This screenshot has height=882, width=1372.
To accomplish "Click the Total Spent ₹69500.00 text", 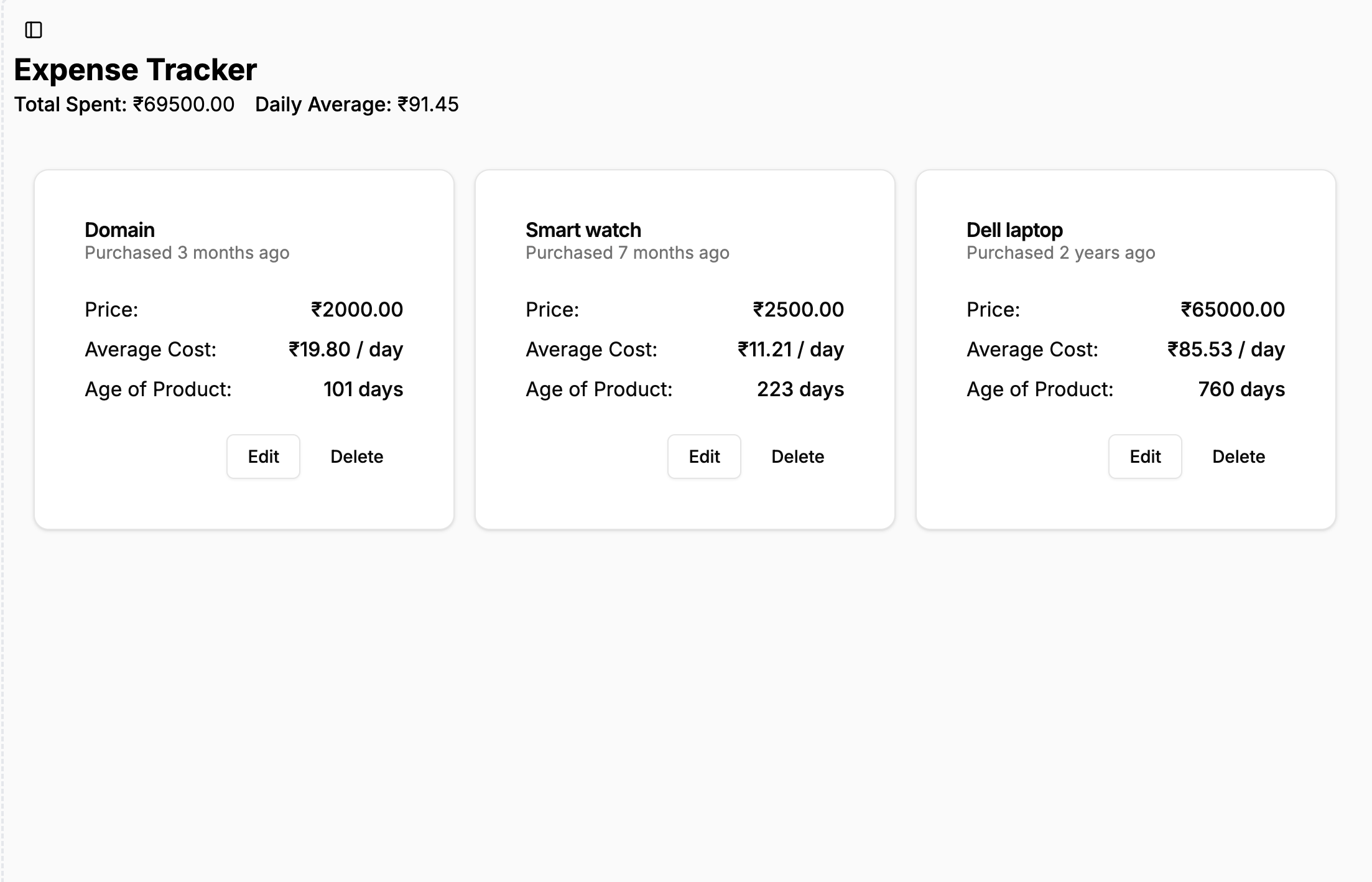I will [124, 104].
